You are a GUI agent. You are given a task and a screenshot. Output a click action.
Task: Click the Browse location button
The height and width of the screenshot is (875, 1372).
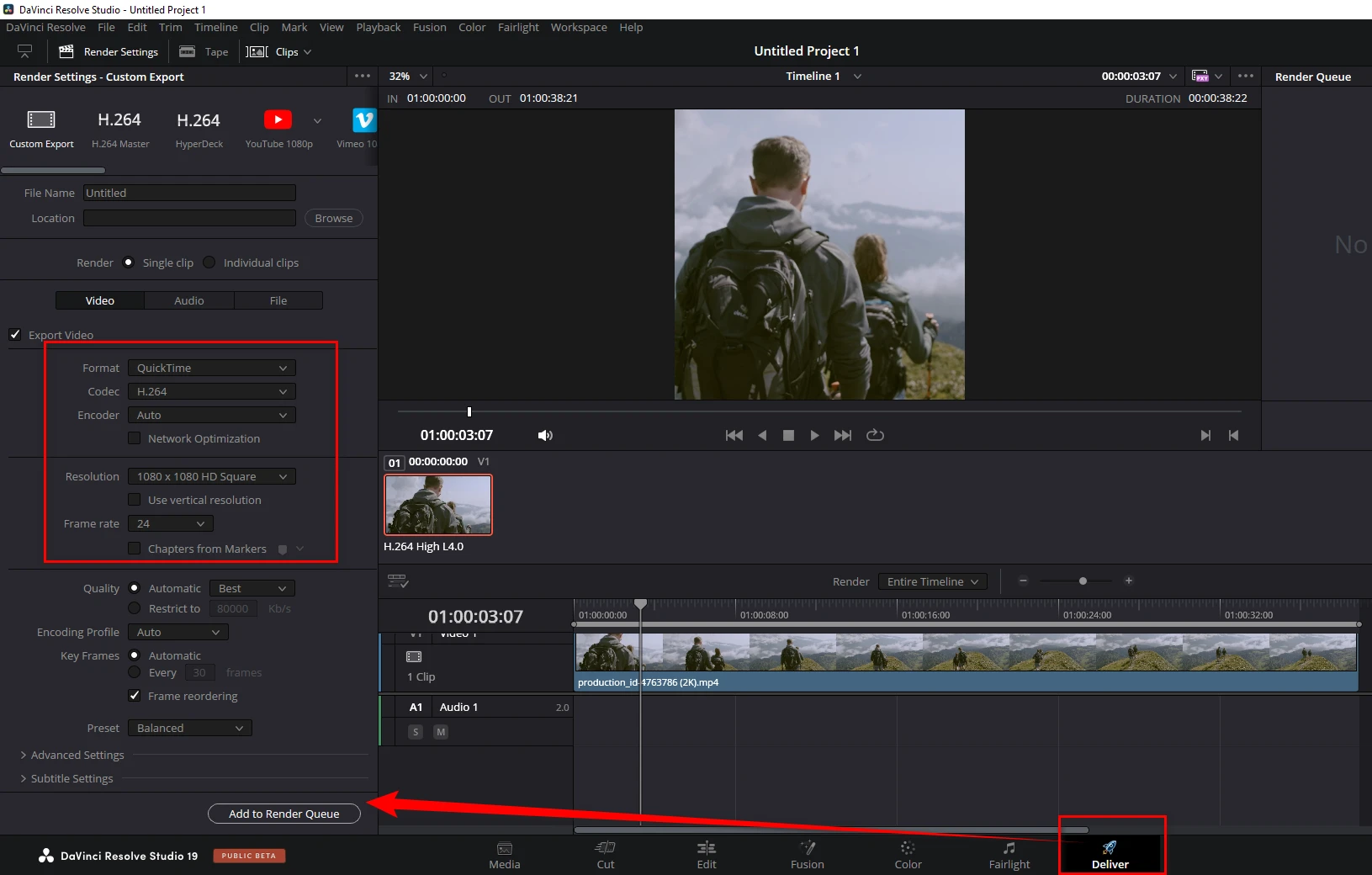coord(334,218)
